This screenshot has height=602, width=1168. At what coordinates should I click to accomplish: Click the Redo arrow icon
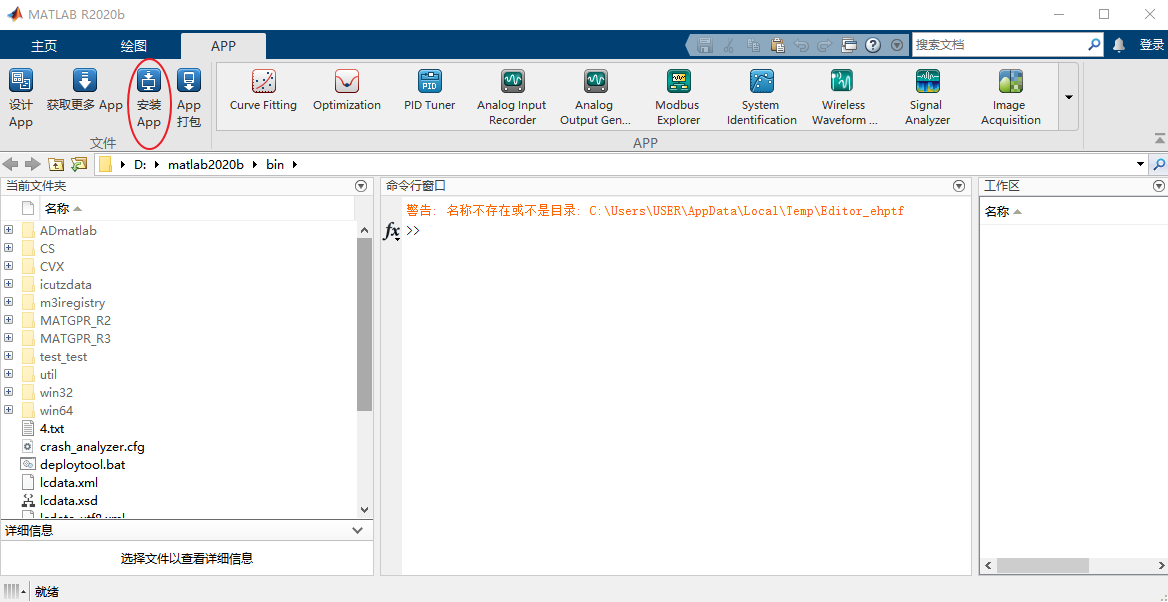[x=825, y=45]
